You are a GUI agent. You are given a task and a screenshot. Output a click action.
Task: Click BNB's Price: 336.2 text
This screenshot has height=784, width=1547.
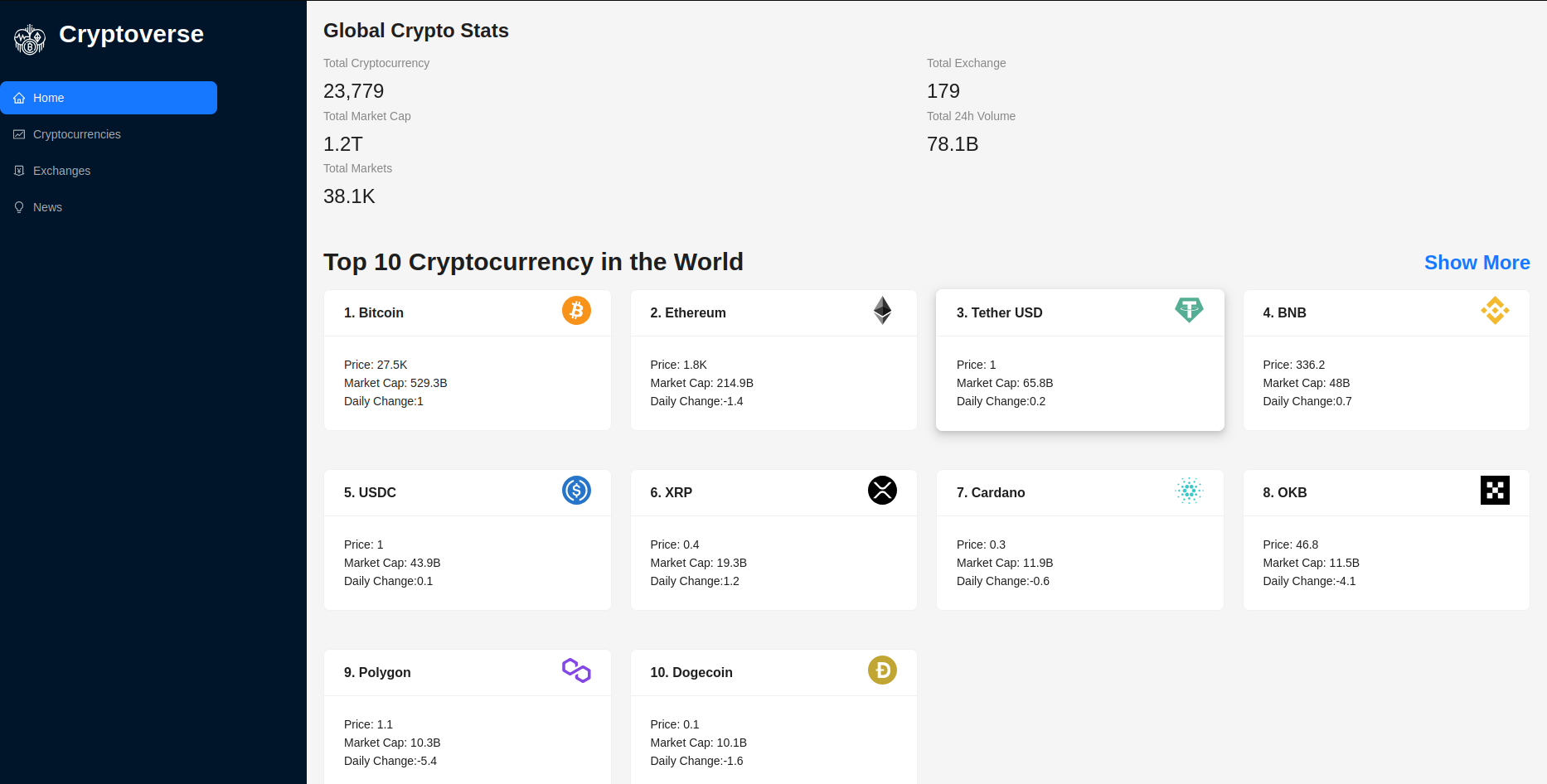point(1293,365)
